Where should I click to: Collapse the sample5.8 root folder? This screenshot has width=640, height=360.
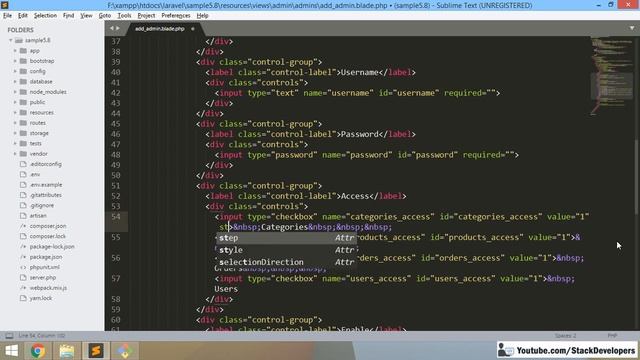[x=11, y=40]
